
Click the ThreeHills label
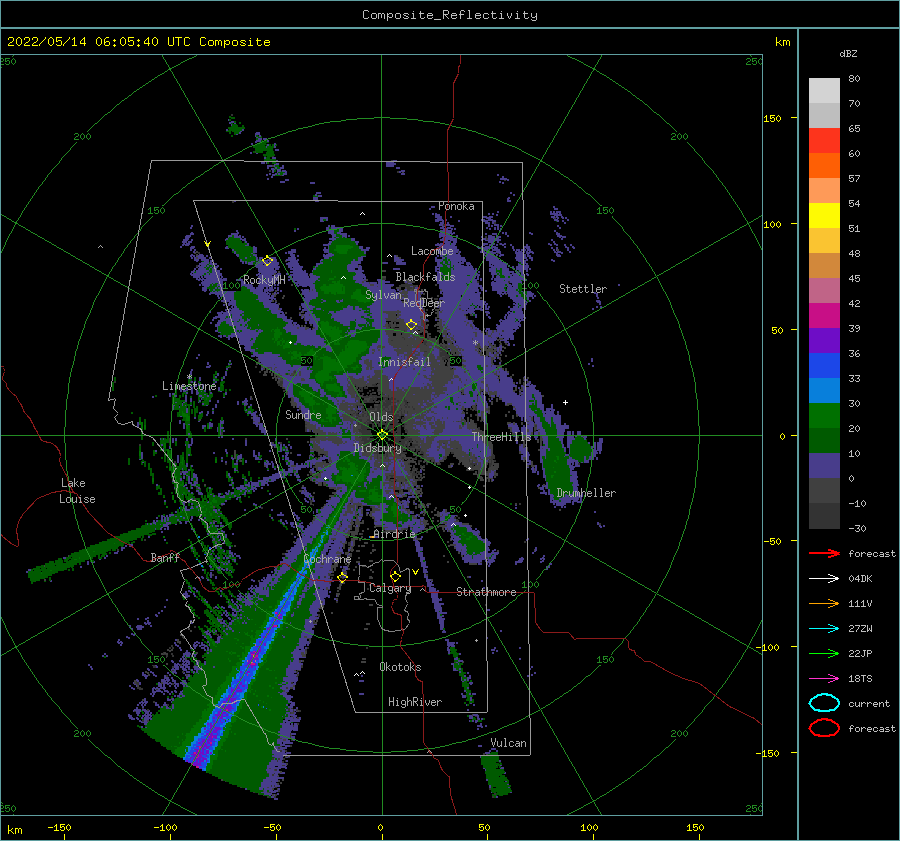click(x=502, y=437)
